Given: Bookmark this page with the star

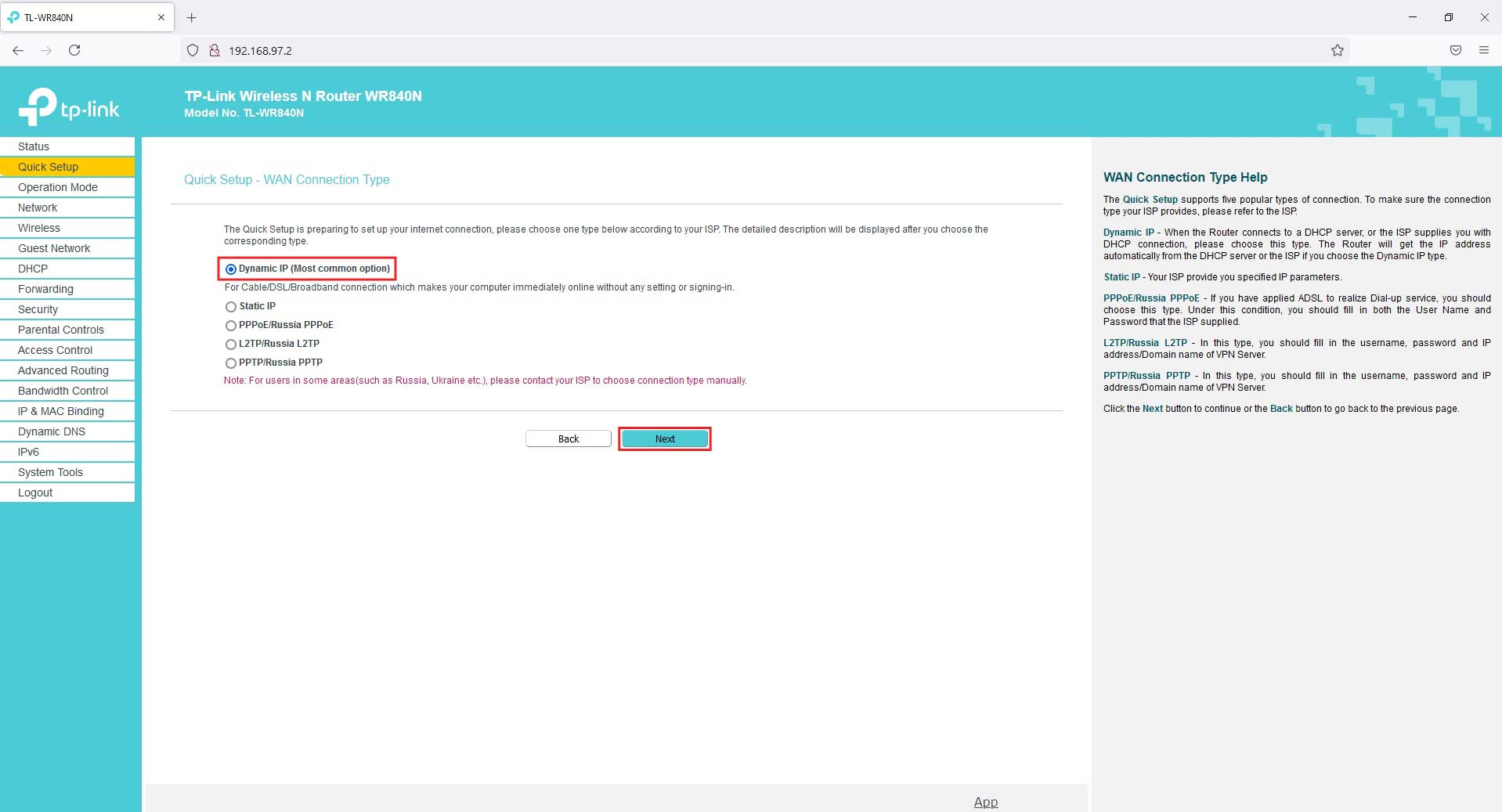Looking at the screenshot, I should 1337,50.
